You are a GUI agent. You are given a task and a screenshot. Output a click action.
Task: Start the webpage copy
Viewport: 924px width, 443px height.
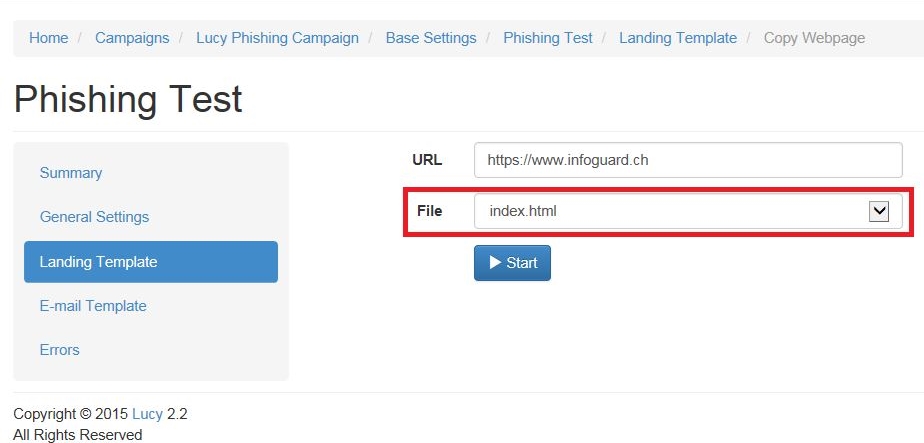click(x=512, y=263)
